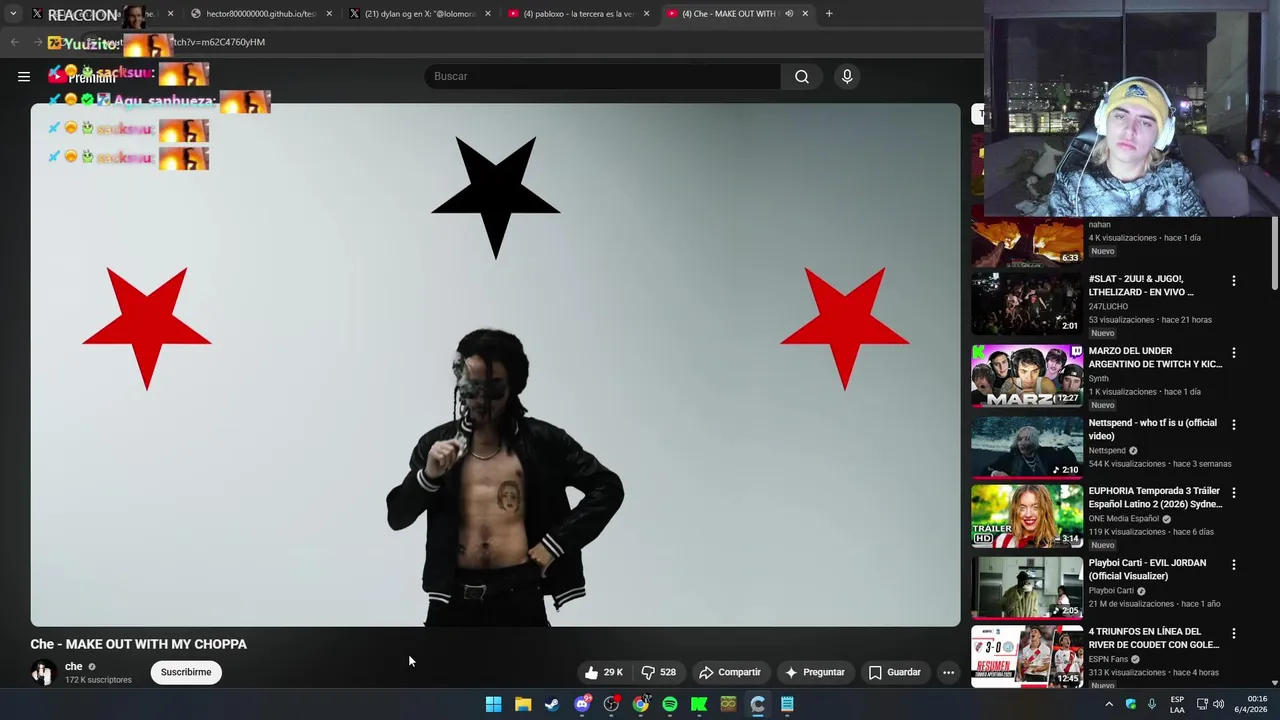Screen dimensions: 1280x720
Task: Click the search magnifier button
Action: [x=802, y=76]
